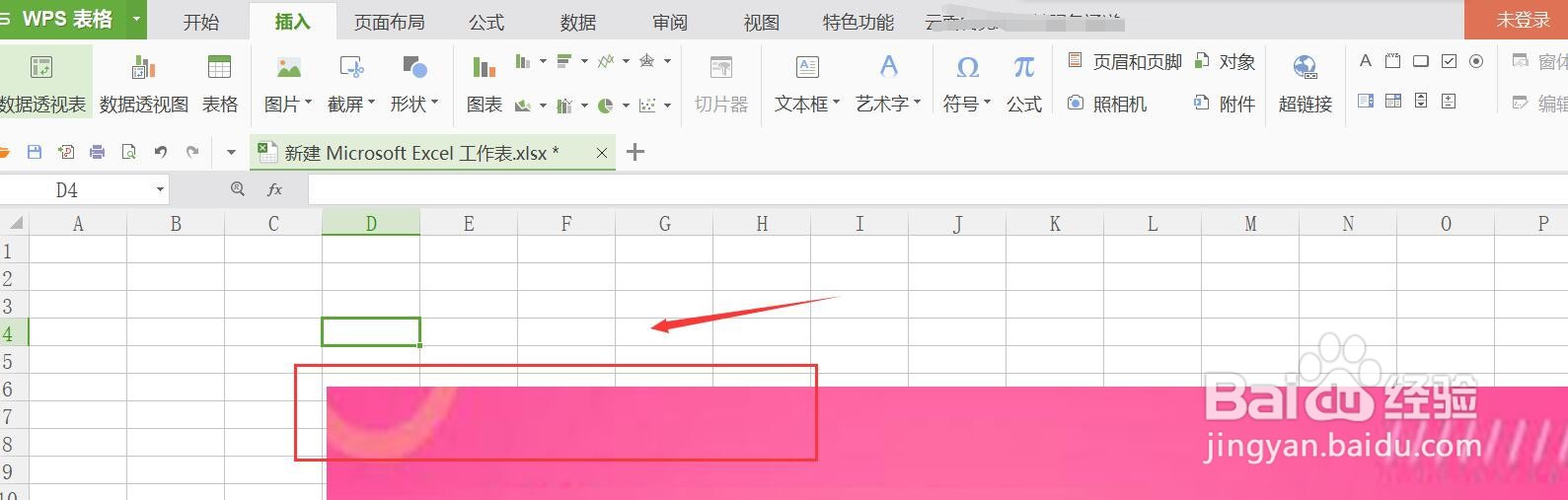Select the radar chart icon
This screenshot has height=500, width=1568.
(646, 61)
